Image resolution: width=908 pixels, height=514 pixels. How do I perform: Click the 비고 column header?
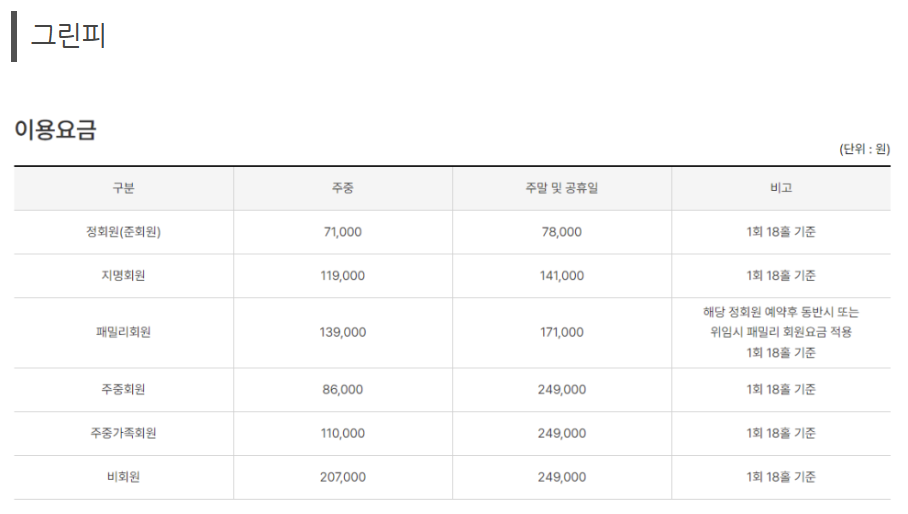click(x=781, y=188)
